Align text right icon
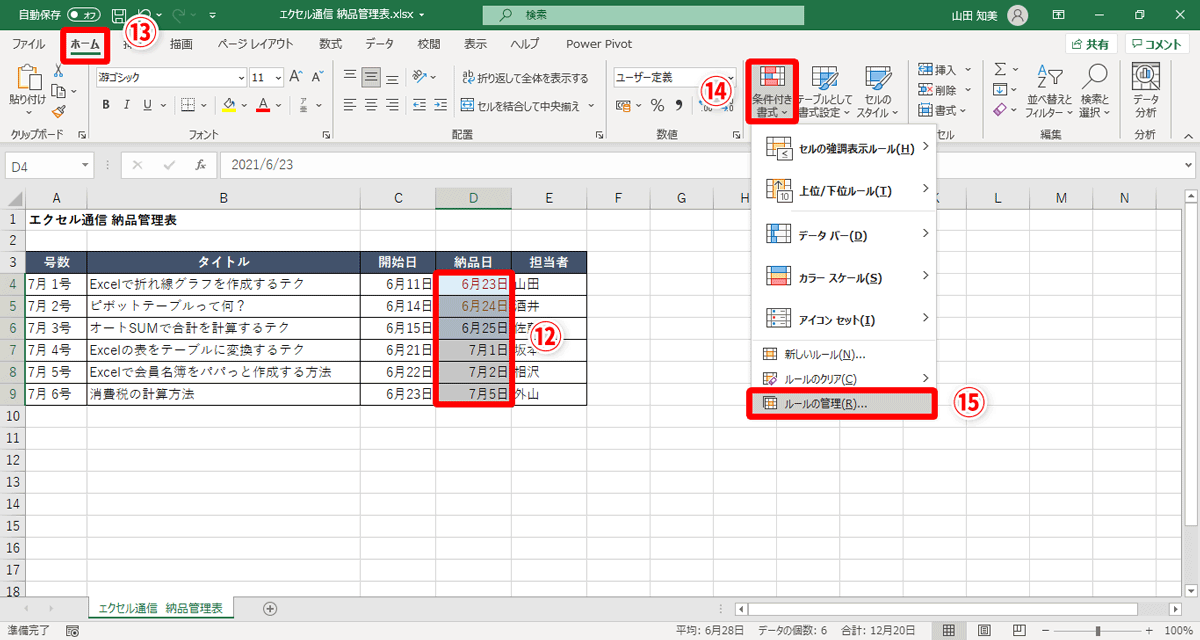Image resolution: width=1200 pixels, height=640 pixels. click(394, 104)
